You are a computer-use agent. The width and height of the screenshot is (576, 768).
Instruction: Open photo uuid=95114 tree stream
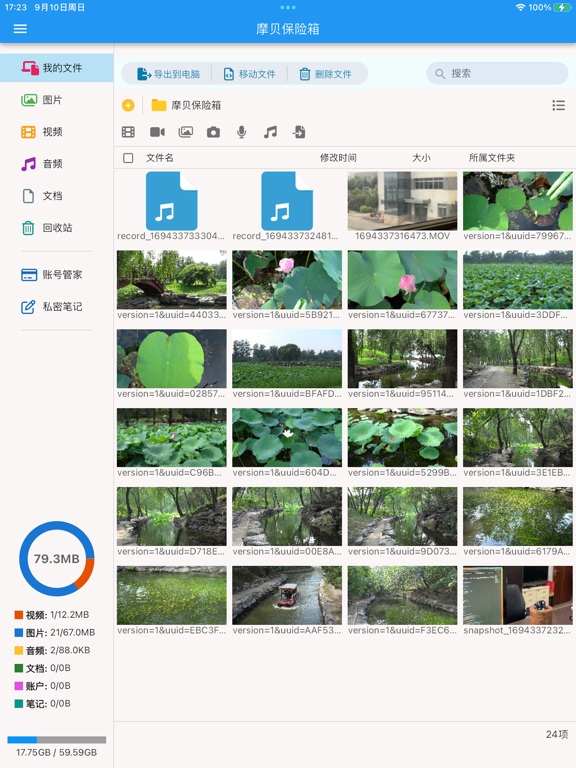[x=402, y=364]
